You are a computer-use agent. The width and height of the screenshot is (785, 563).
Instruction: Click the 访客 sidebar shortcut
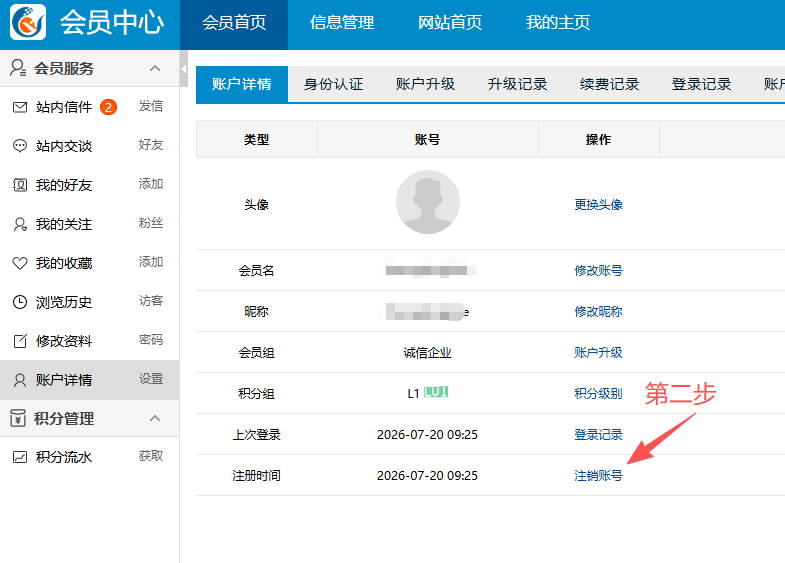[151, 301]
